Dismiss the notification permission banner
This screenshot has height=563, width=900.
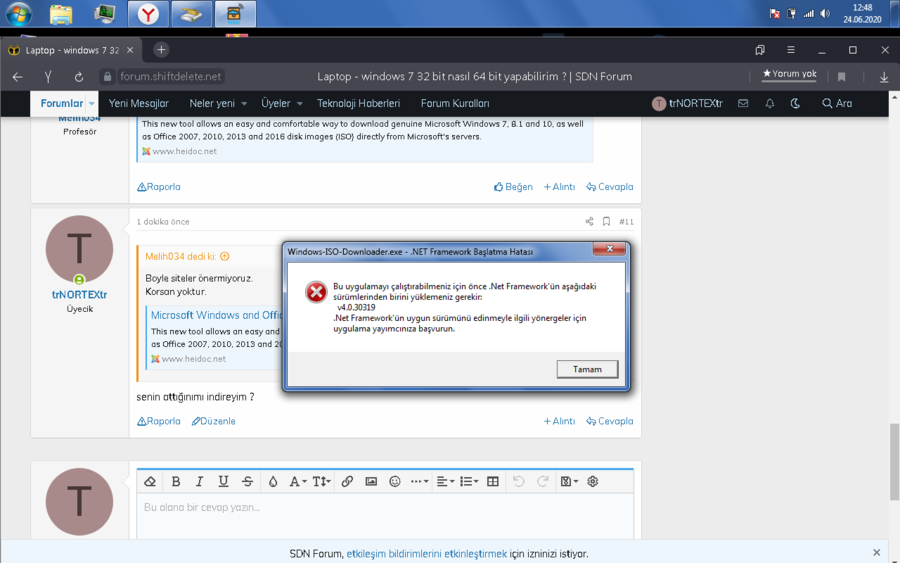876,552
